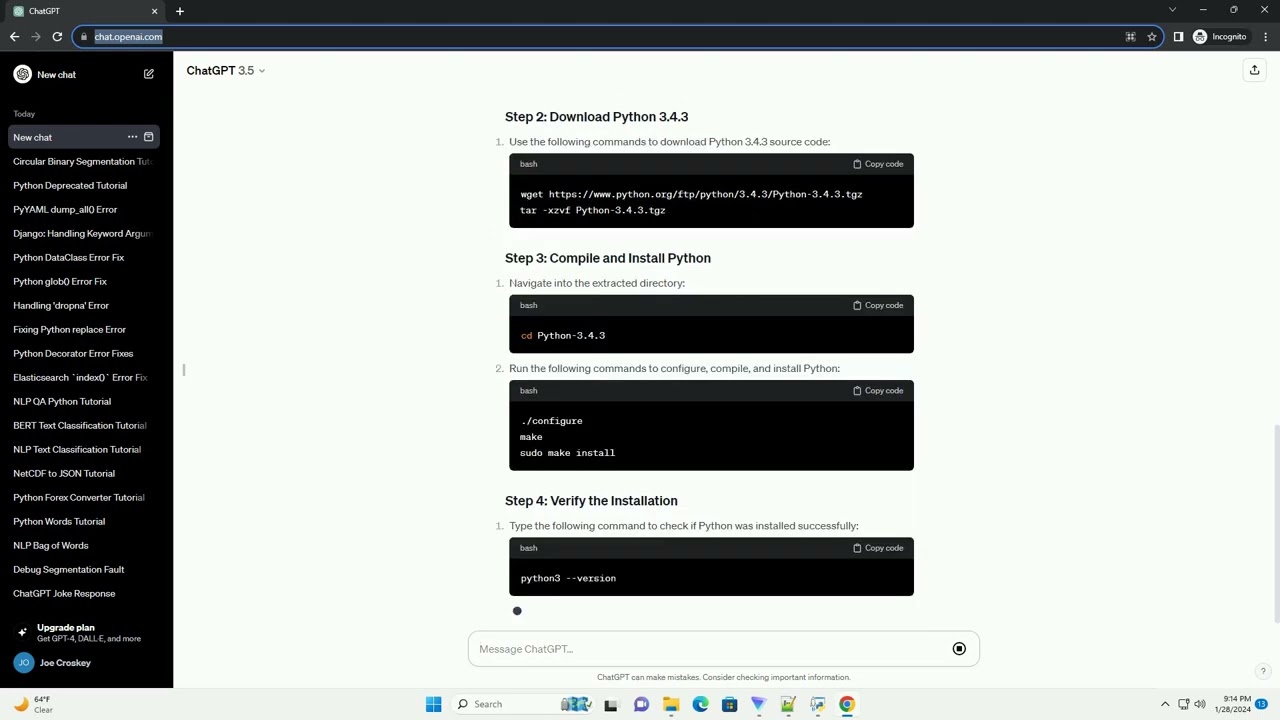Open File Explorer from taskbar
1280x720 pixels.
[x=671, y=704]
